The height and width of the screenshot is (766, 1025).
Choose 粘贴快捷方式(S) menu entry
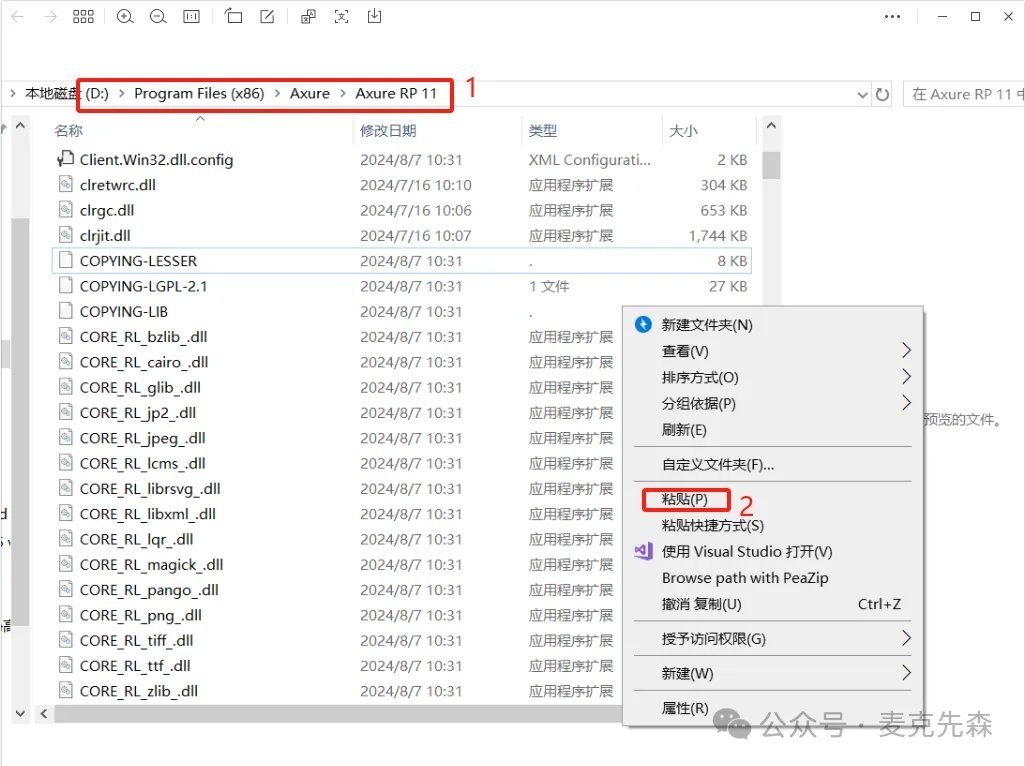click(713, 525)
